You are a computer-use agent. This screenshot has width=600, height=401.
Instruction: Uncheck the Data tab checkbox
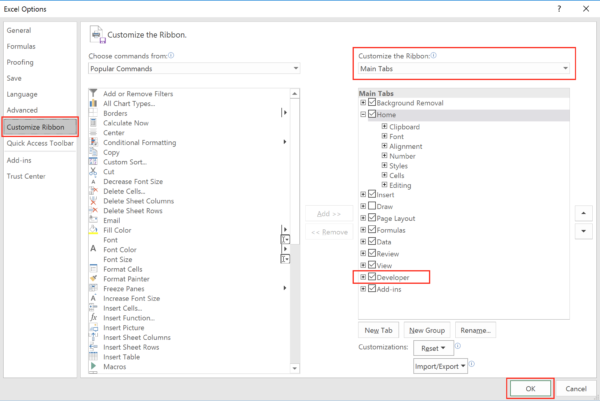coord(372,241)
